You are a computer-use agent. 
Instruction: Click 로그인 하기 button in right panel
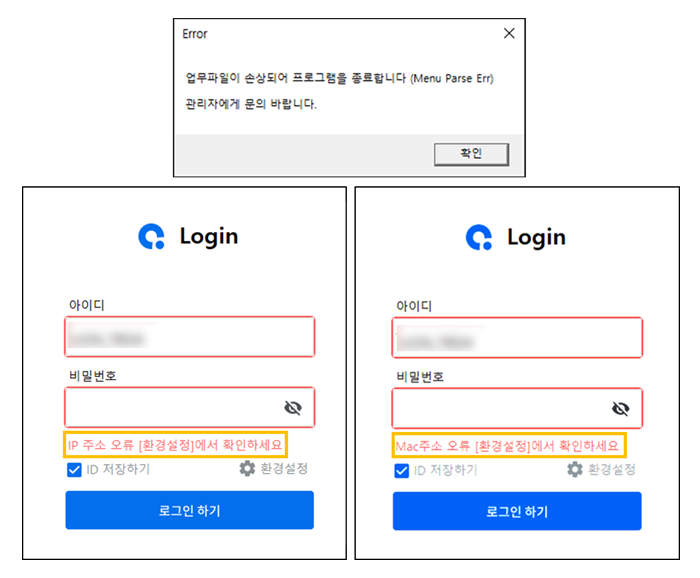click(517, 511)
